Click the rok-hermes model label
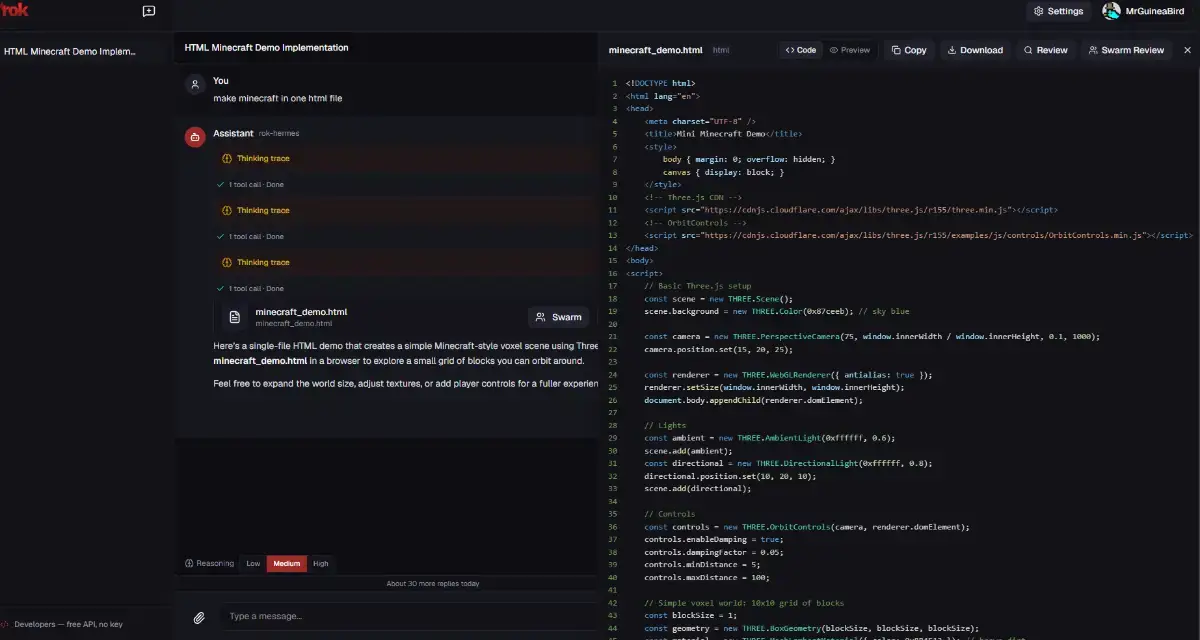This screenshot has height=640, width=1200. click(279, 133)
